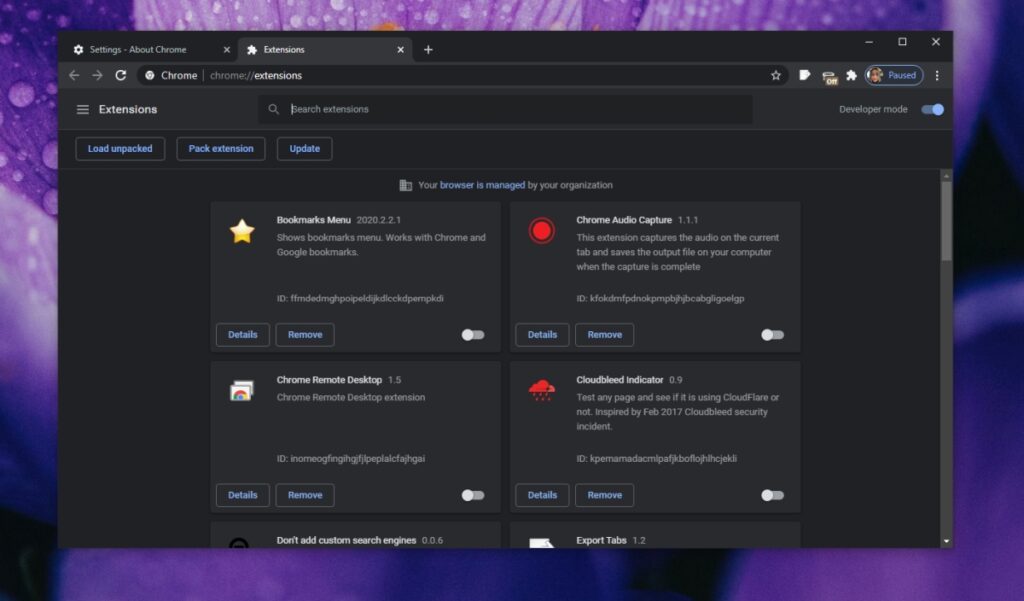Disable Developer mode
The height and width of the screenshot is (601, 1024).
tap(931, 109)
